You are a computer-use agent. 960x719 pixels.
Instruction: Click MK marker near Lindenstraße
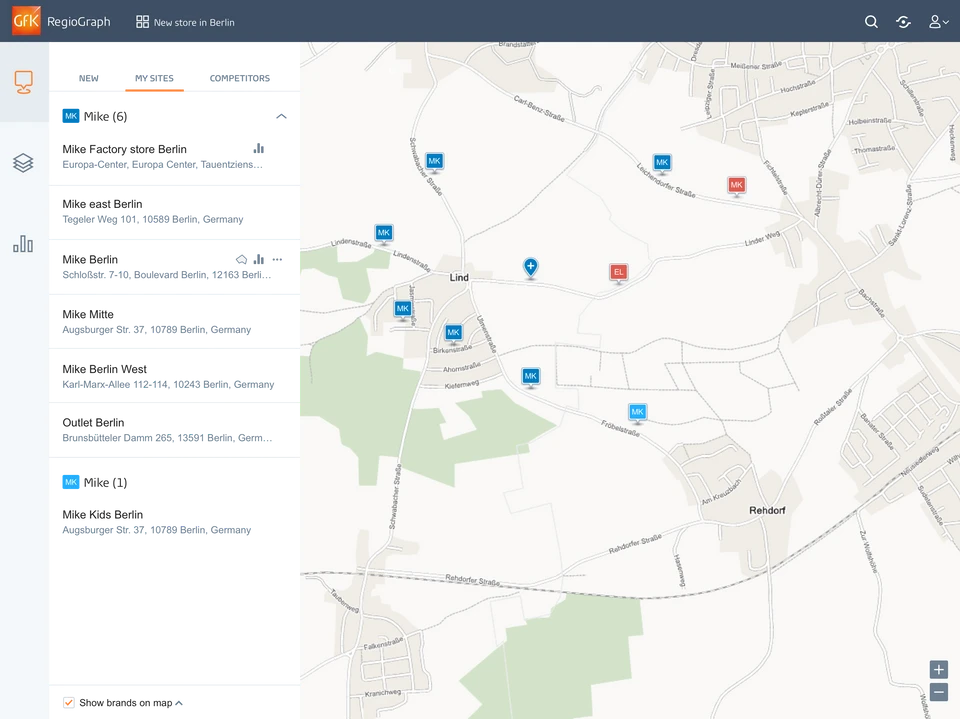384,234
